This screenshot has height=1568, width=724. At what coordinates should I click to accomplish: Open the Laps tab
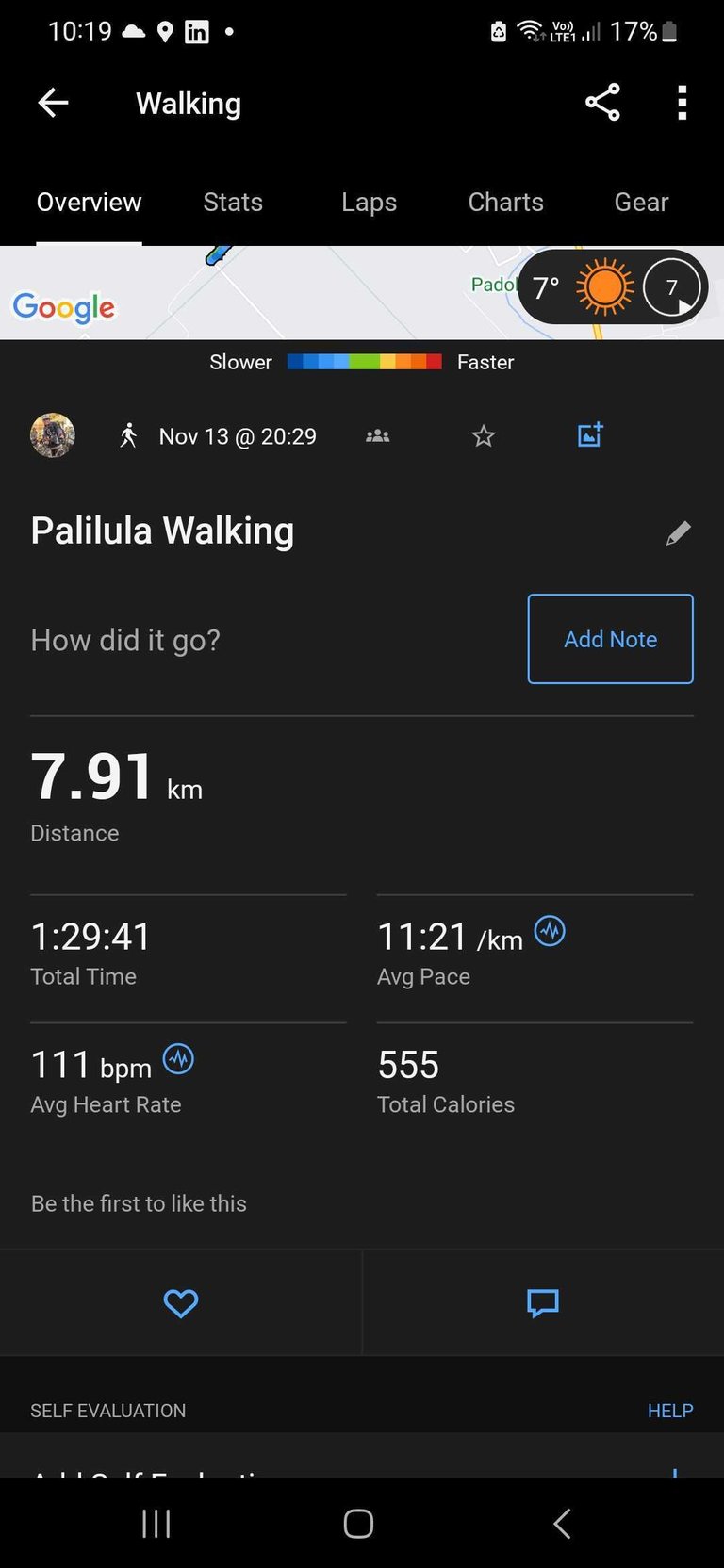click(369, 203)
